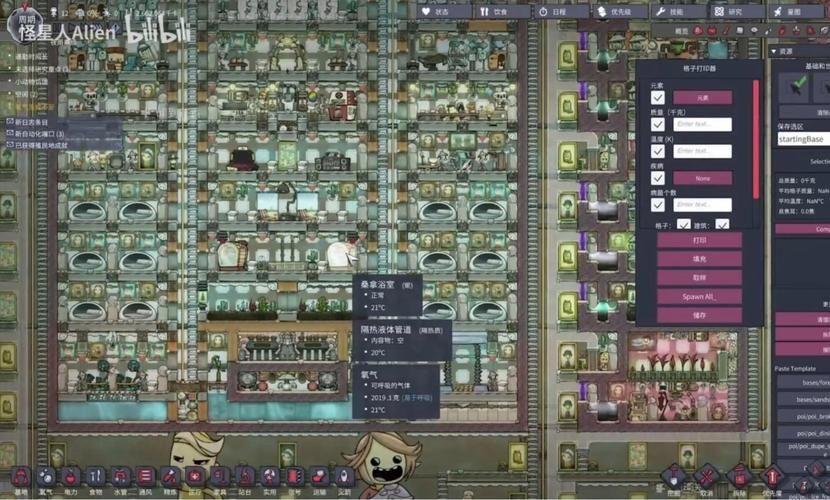
Task: Open the 元素 element selector dropdown
Action: (702, 97)
